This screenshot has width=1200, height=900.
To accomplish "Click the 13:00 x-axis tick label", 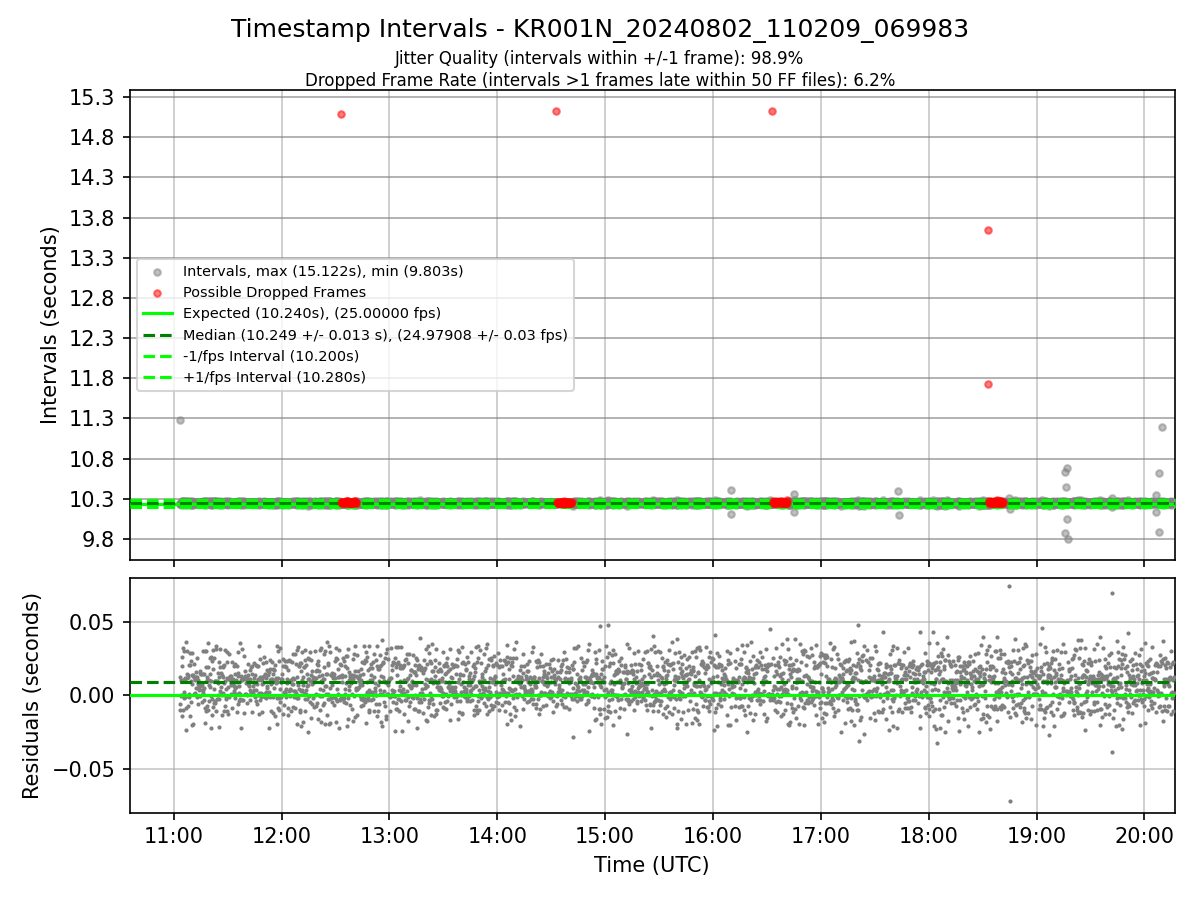I will 389,834.
